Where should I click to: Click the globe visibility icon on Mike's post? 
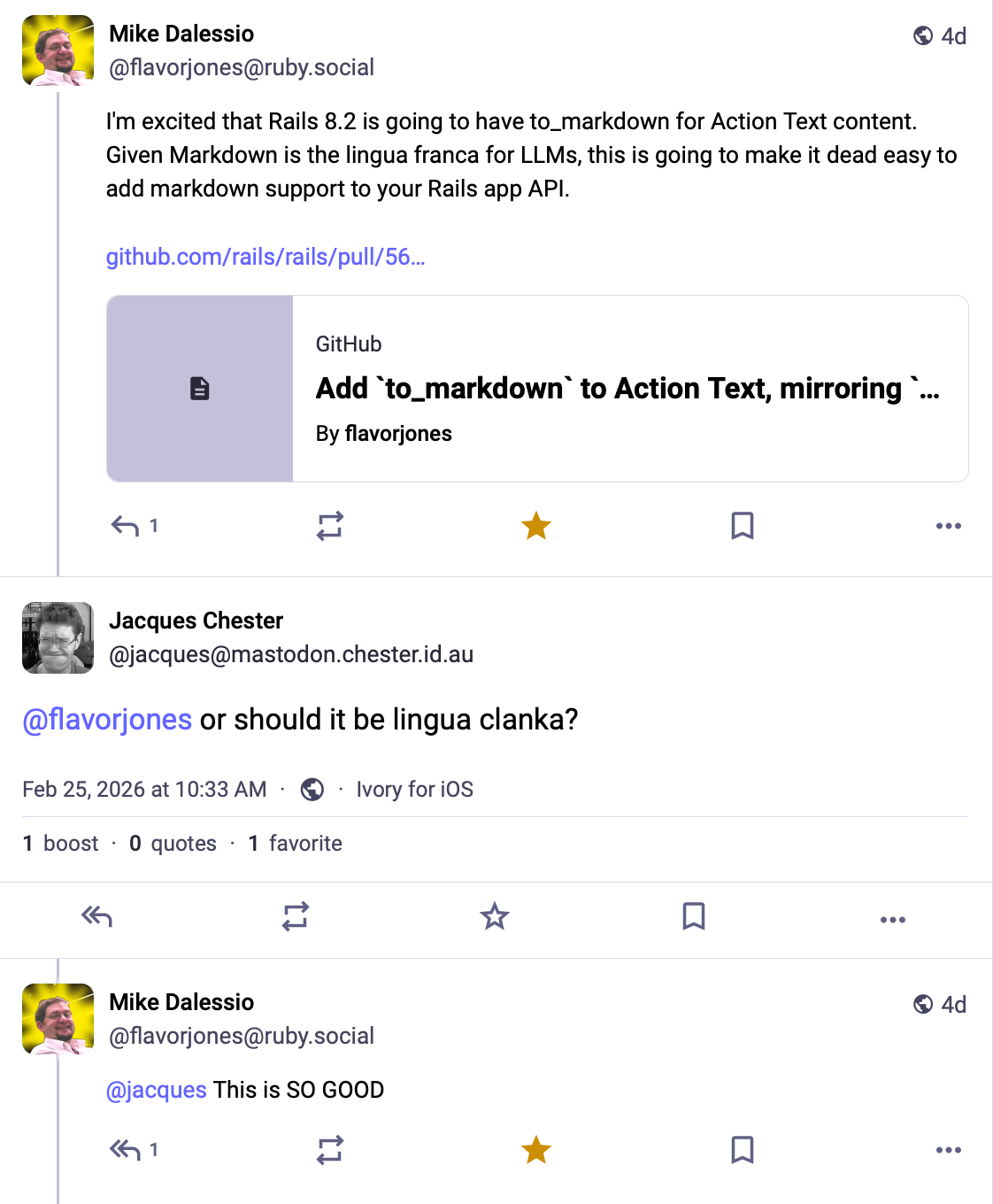pos(924,36)
